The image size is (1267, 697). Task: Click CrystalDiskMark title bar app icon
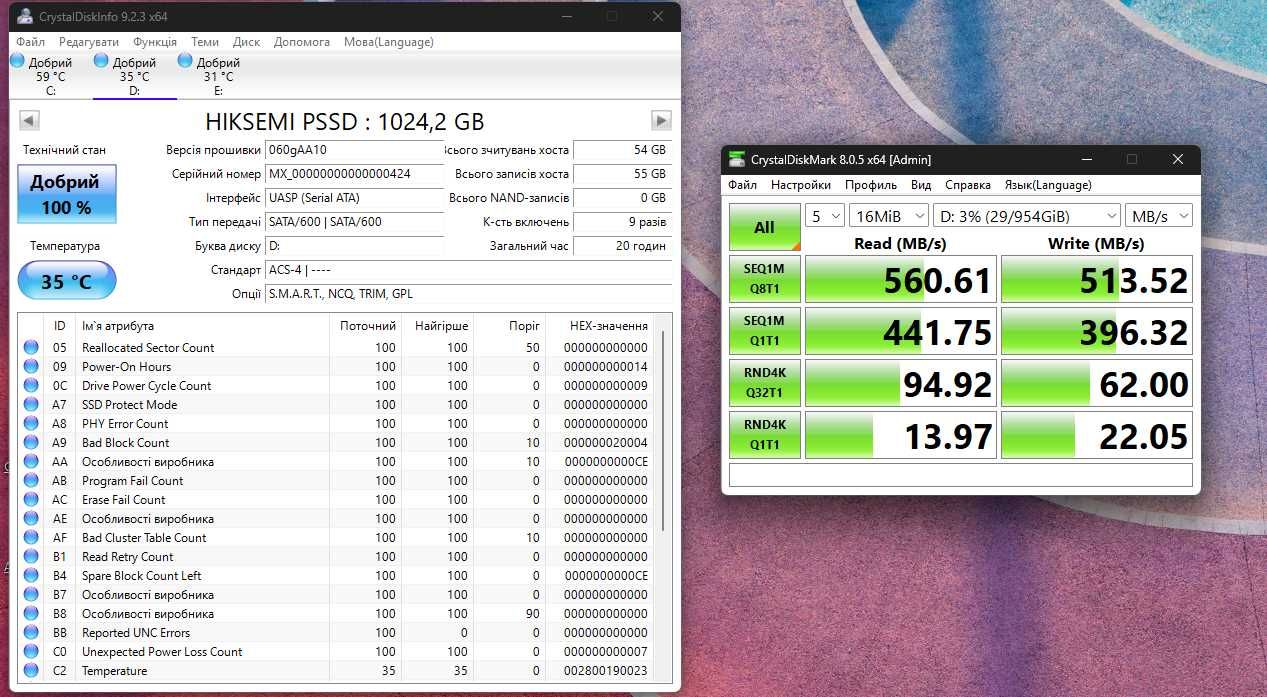737,159
